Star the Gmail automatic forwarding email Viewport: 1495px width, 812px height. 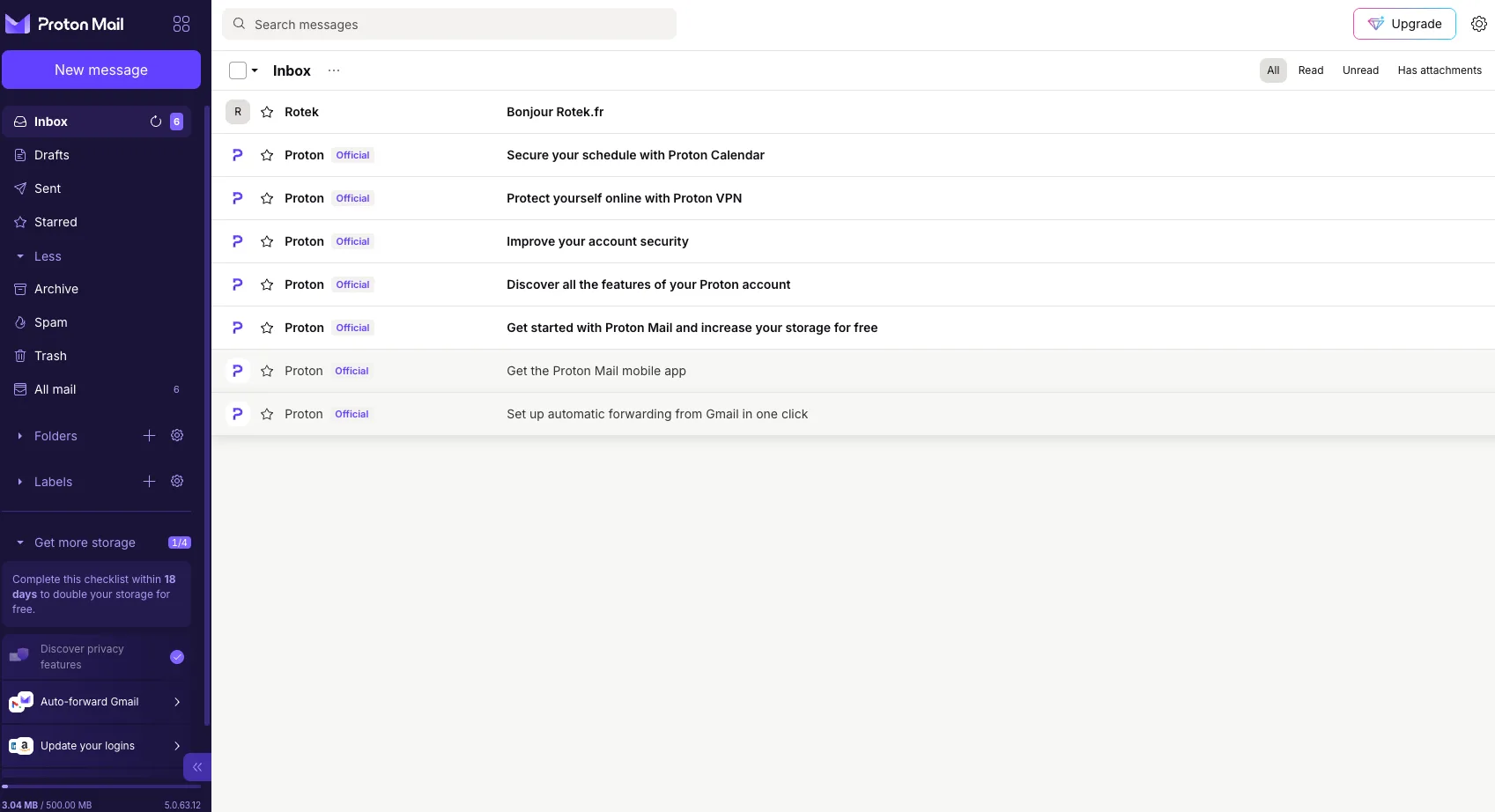[x=267, y=414]
